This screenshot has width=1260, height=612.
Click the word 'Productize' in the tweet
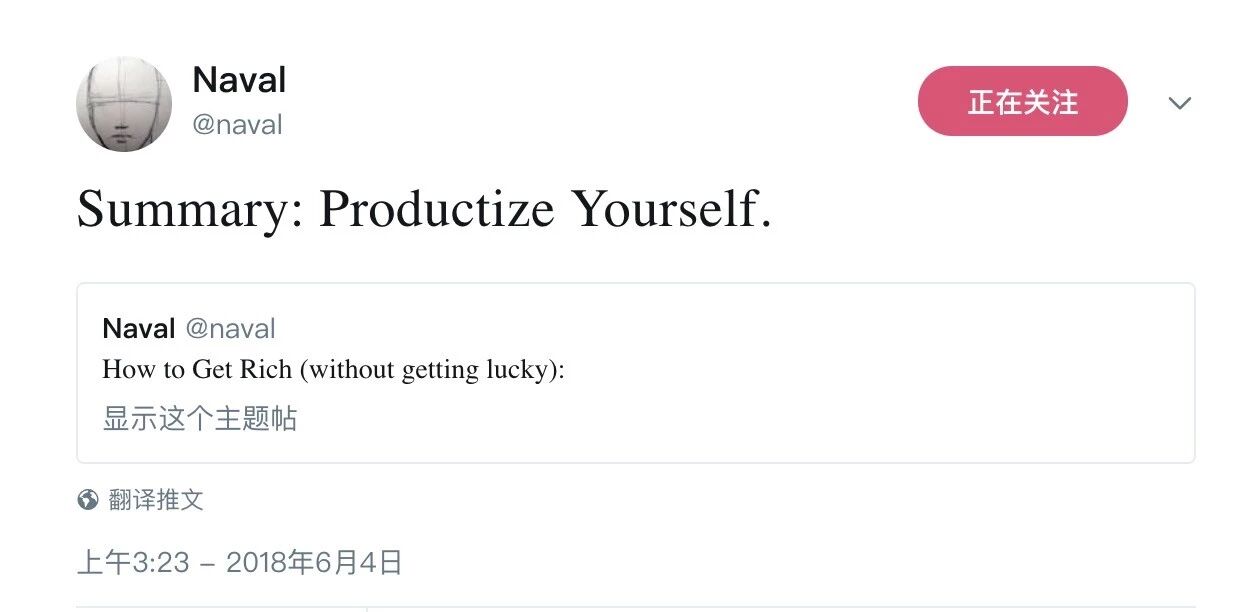click(x=436, y=209)
